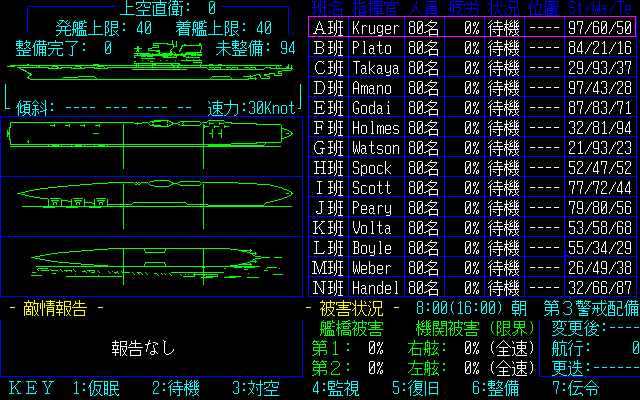Screen dimensions: 640x400
Task: Click commander name Handel
Action: point(376,288)
